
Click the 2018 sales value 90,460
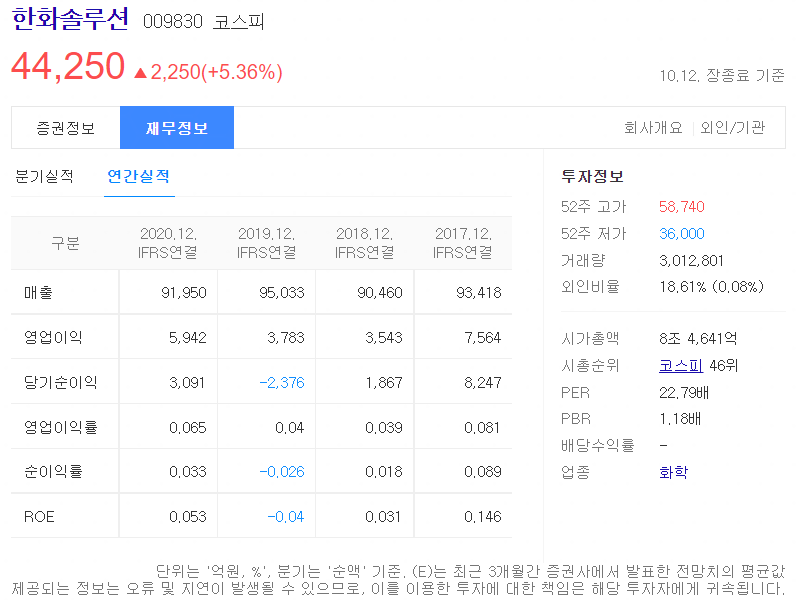click(x=380, y=292)
